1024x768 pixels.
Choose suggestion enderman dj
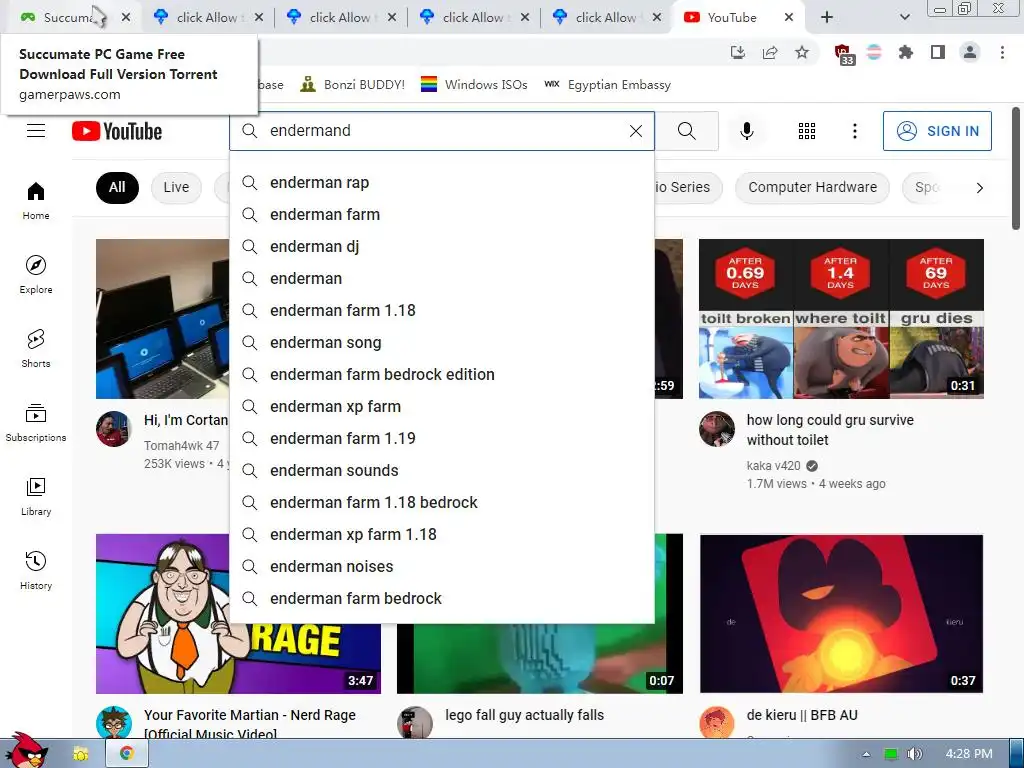click(442, 246)
